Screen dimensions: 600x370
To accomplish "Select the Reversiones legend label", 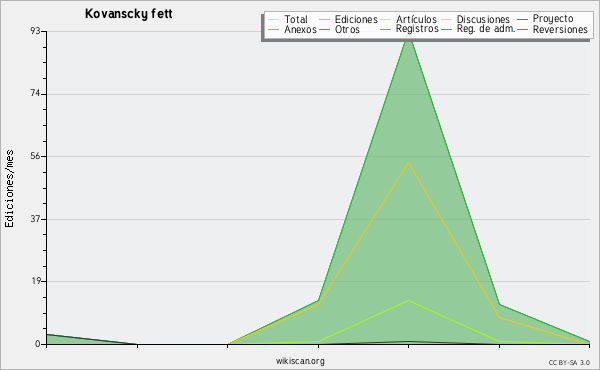I will coord(560,29).
